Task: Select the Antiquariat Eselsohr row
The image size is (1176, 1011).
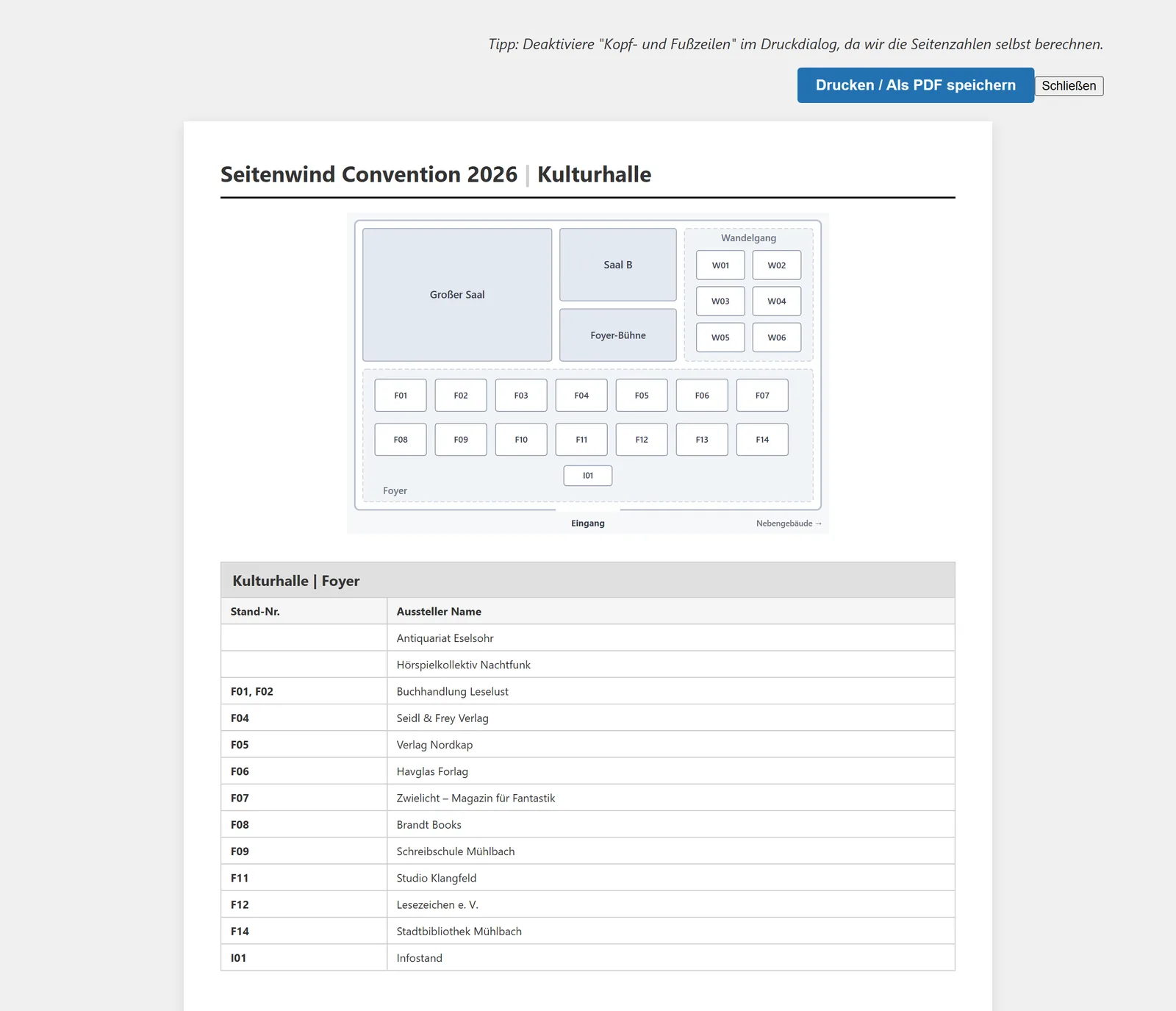Action: pyautogui.click(x=588, y=638)
